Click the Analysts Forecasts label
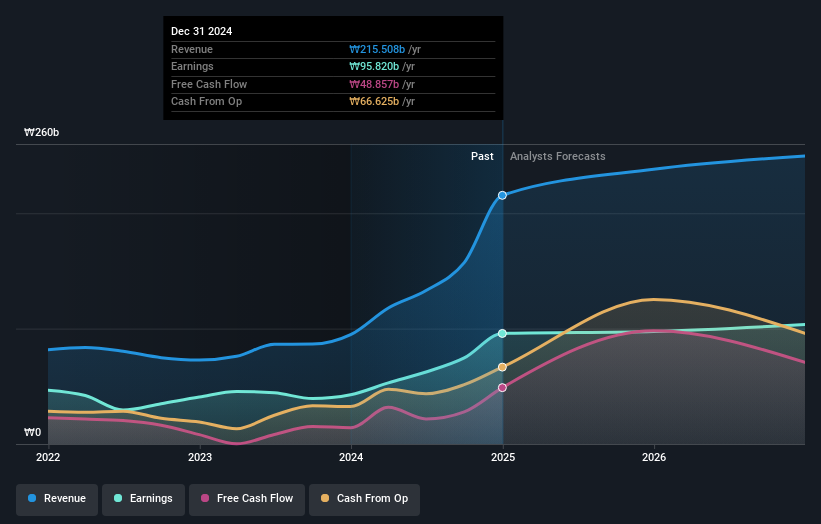This screenshot has width=821, height=524. 558,157
